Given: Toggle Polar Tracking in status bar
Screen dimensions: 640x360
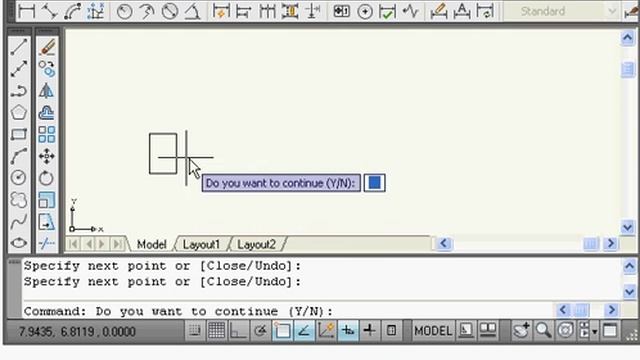Looking at the screenshot, I should [x=260, y=331].
